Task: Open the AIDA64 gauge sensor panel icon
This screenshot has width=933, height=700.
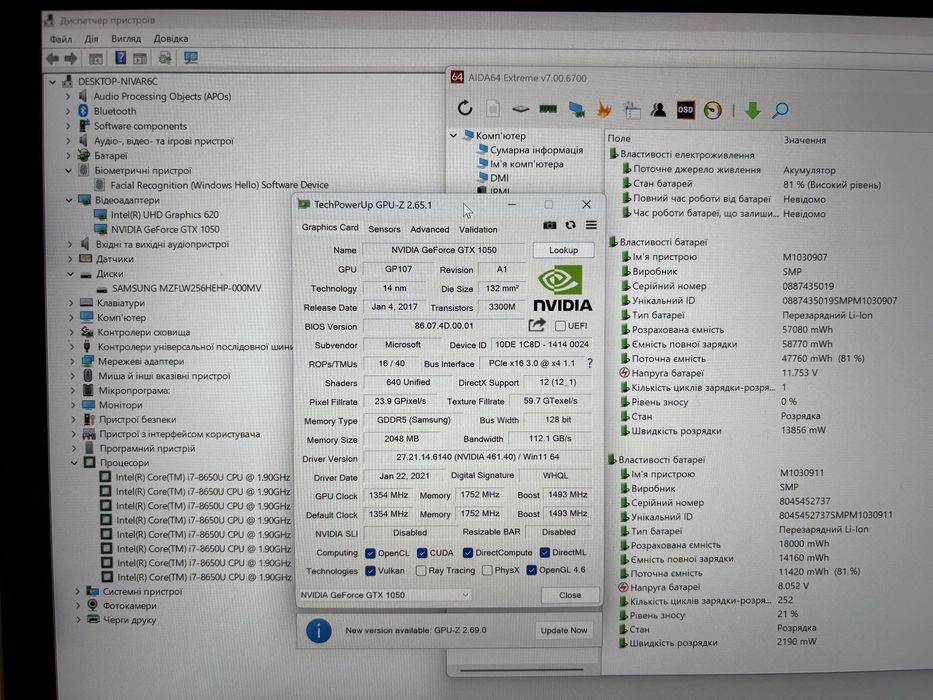Action: (712, 110)
